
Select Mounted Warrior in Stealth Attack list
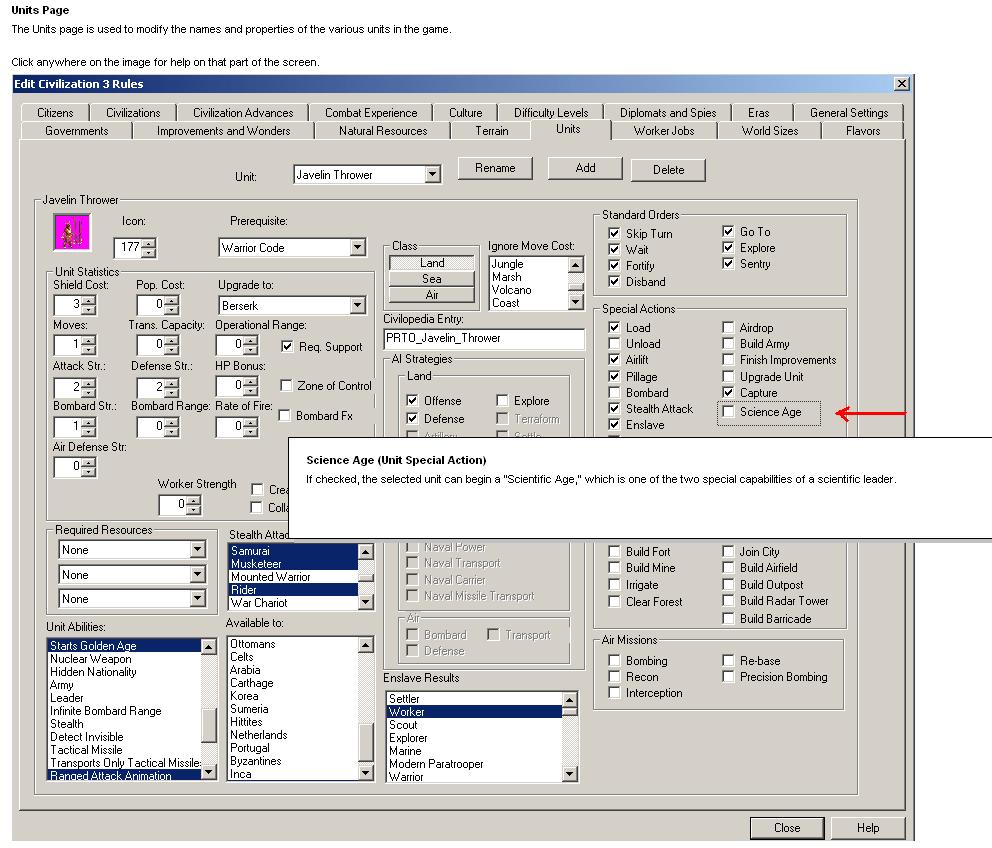point(293,577)
